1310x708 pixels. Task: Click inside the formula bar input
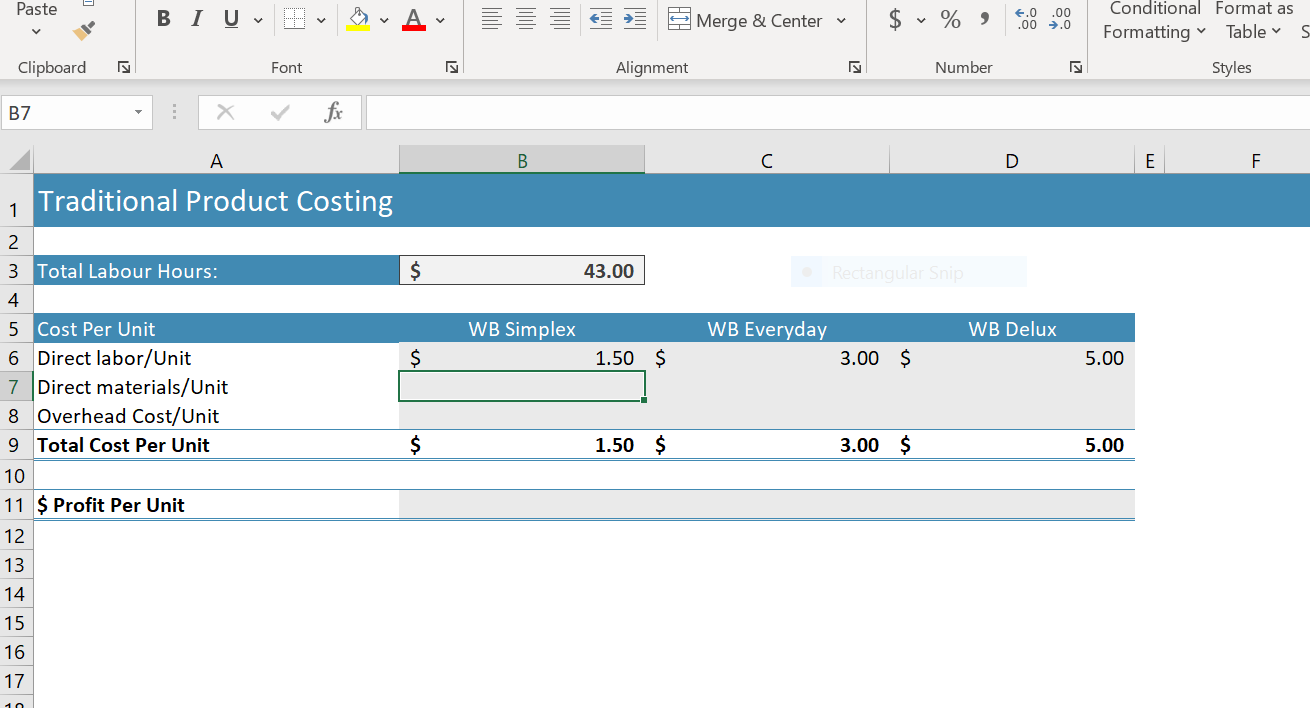(x=838, y=113)
